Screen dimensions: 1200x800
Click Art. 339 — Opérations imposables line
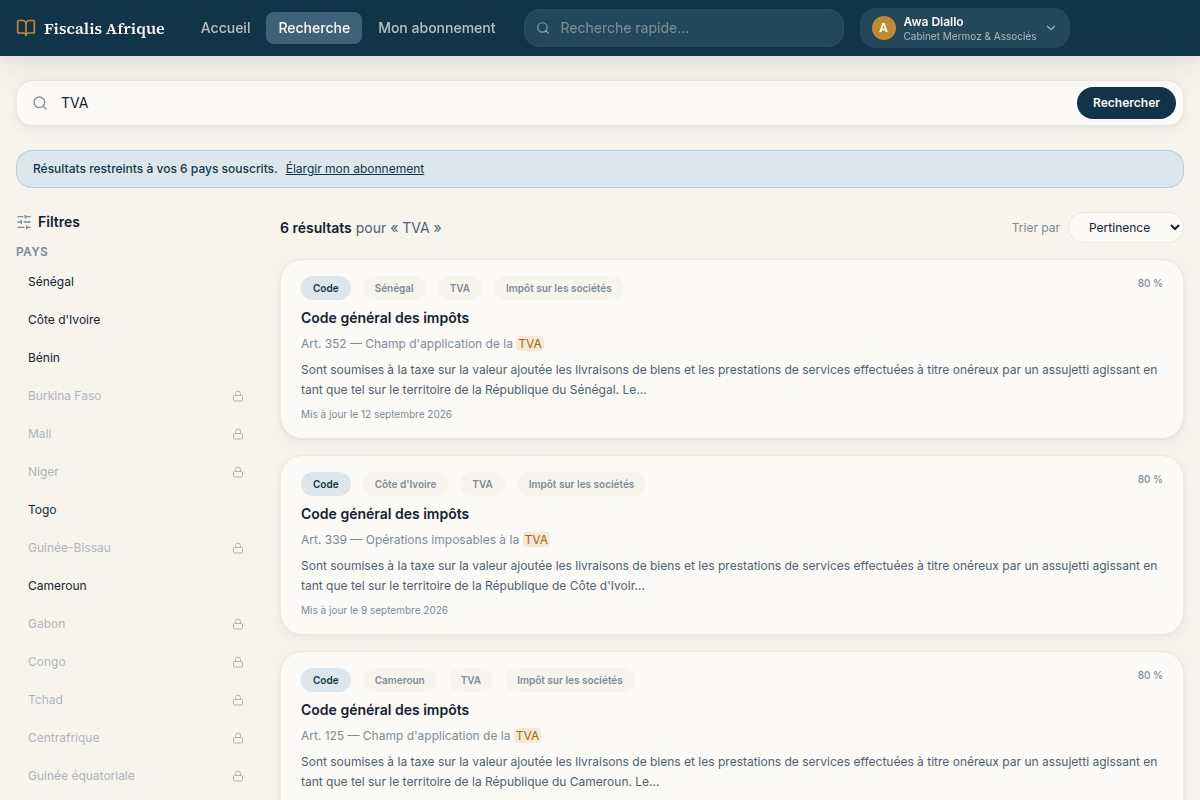tap(425, 540)
